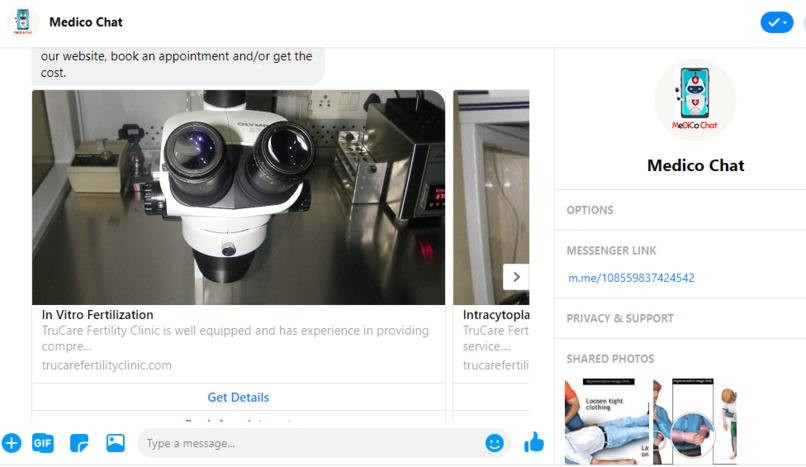This screenshot has height=467, width=806.
Task: Click the In Vitro Fertilization card title
Action: coord(98,314)
